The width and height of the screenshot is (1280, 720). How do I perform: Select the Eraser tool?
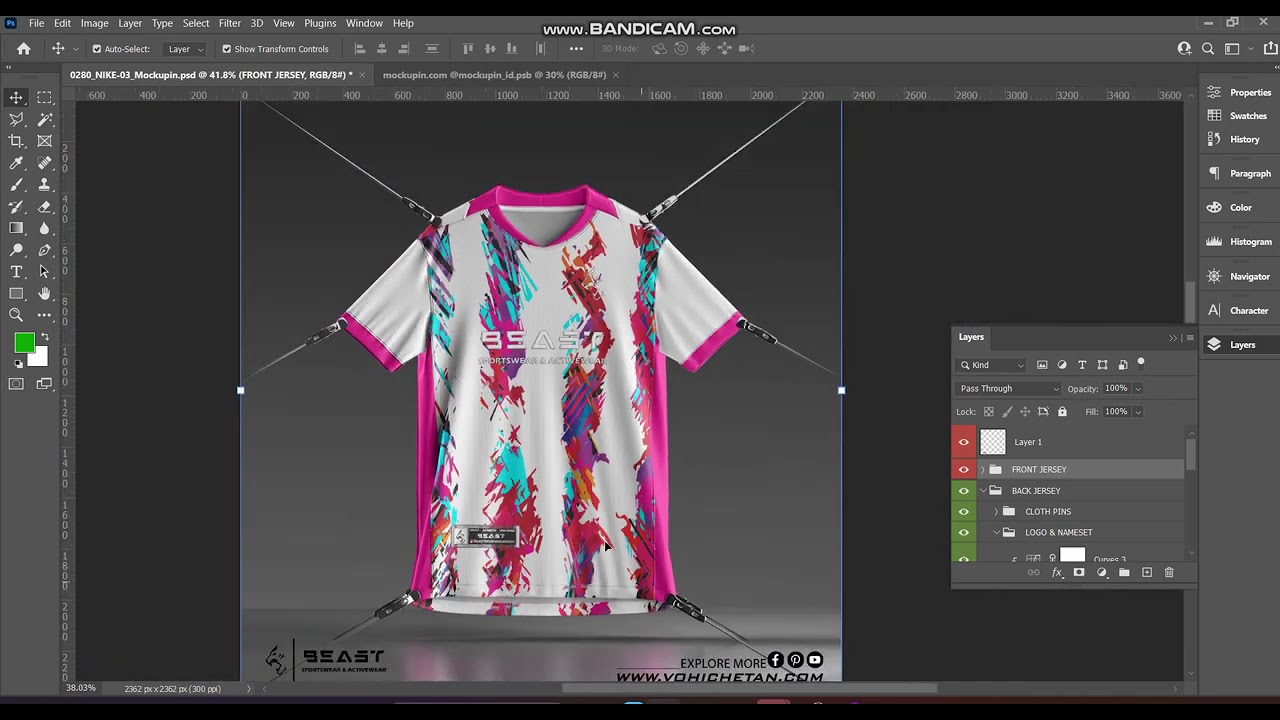45,207
